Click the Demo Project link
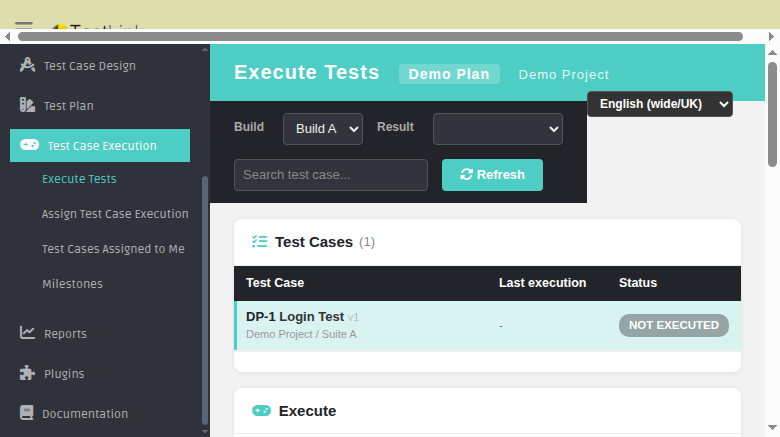780x437 pixels. pos(564,75)
